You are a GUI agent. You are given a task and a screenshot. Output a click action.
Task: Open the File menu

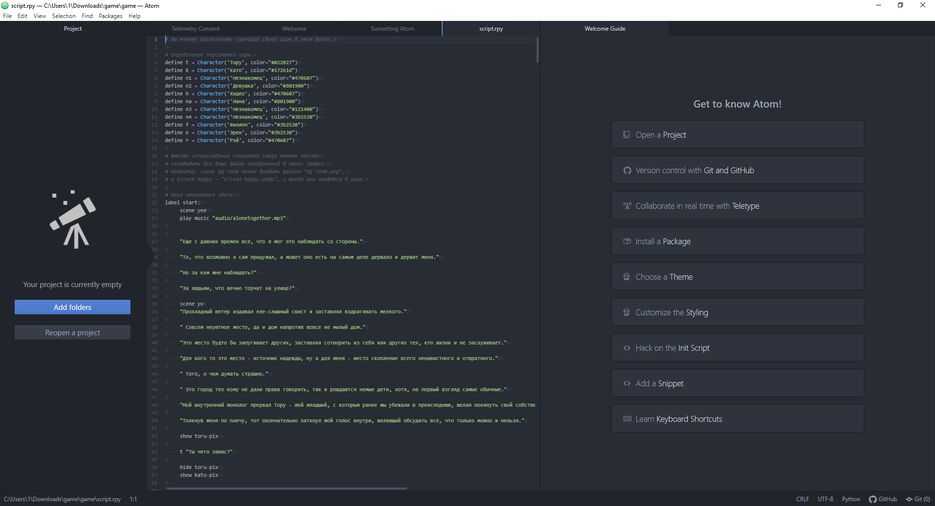(x=7, y=16)
